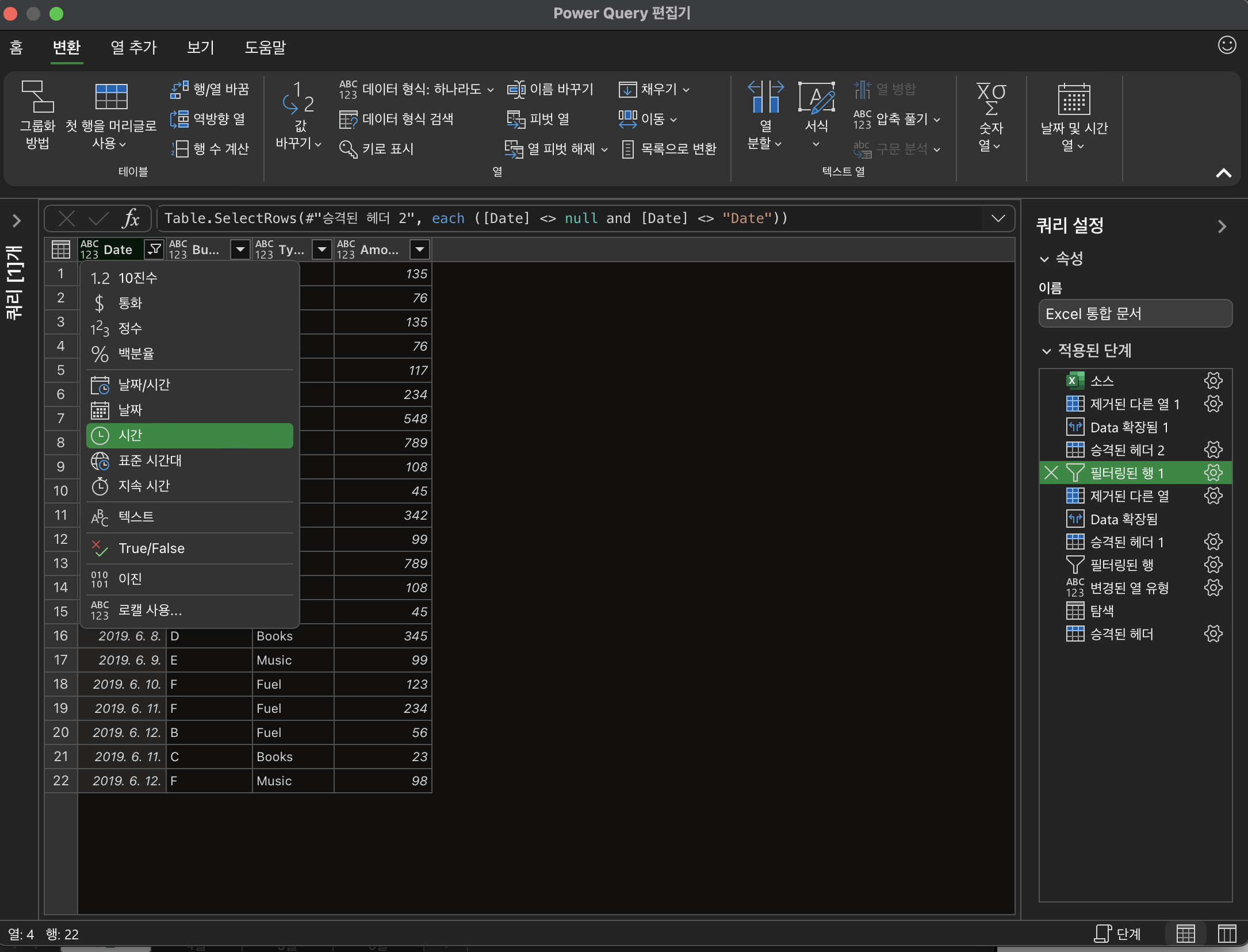1248x952 pixels.
Task: Click the smiley feedback icon
Action: pos(1227,45)
